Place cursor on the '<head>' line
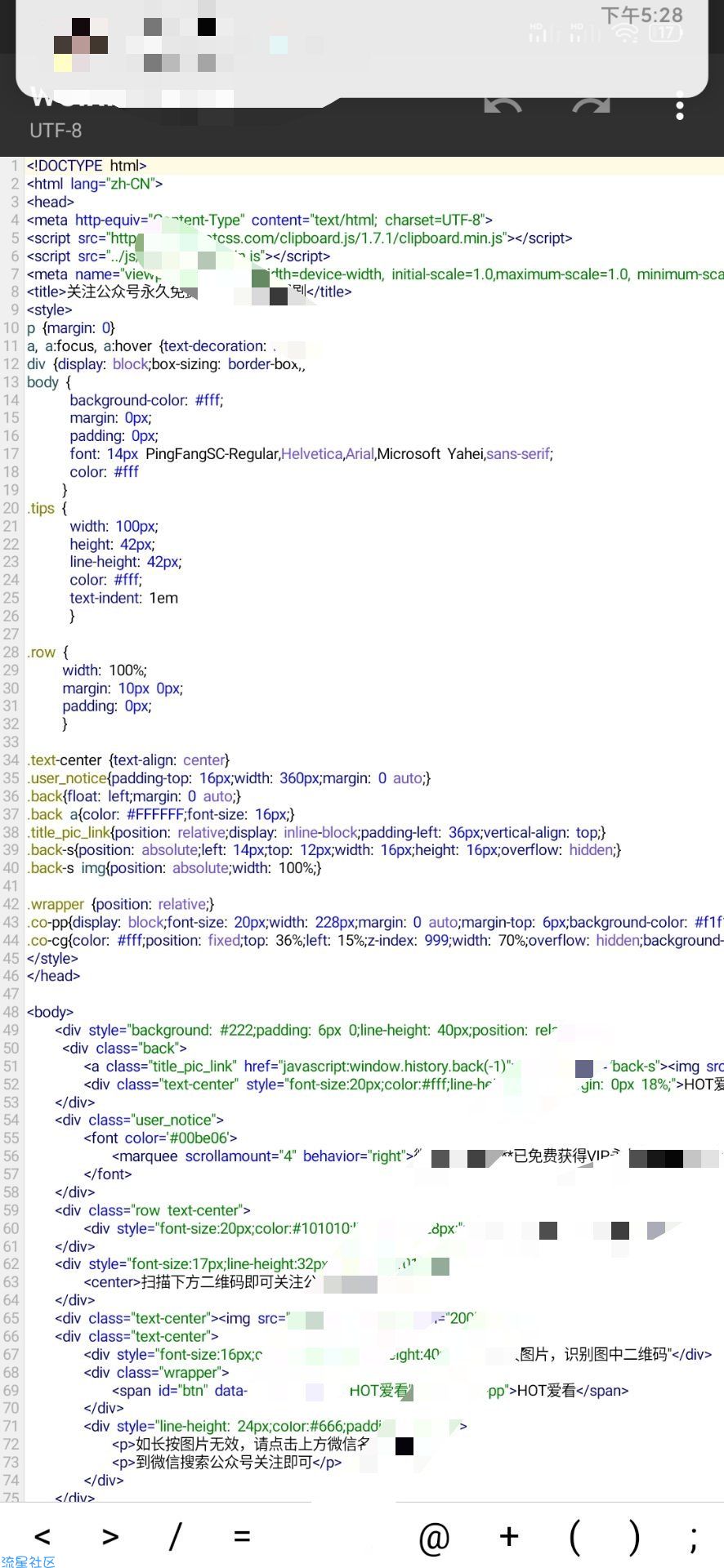Viewport: 724px width, 1568px height. (x=51, y=202)
